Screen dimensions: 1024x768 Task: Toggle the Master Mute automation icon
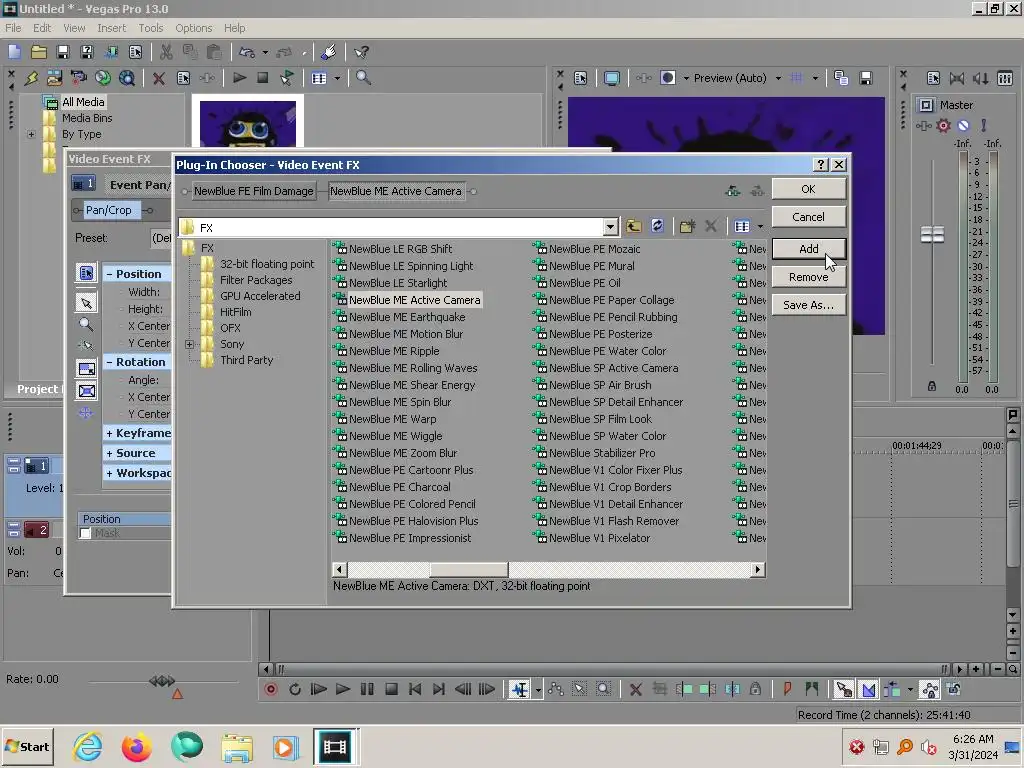[x=963, y=125]
